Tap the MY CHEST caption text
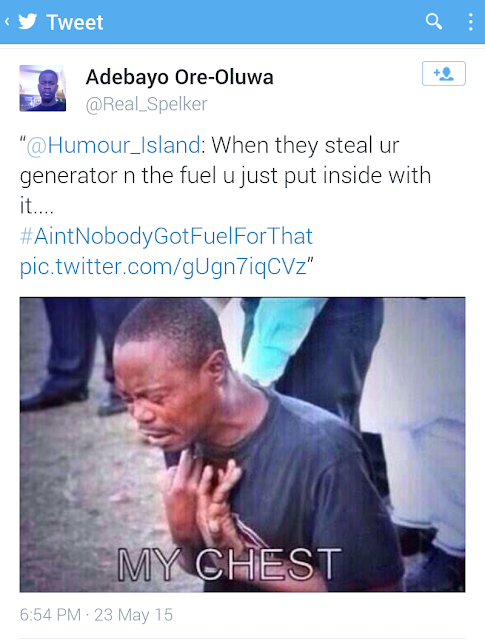 (x=229, y=564)
